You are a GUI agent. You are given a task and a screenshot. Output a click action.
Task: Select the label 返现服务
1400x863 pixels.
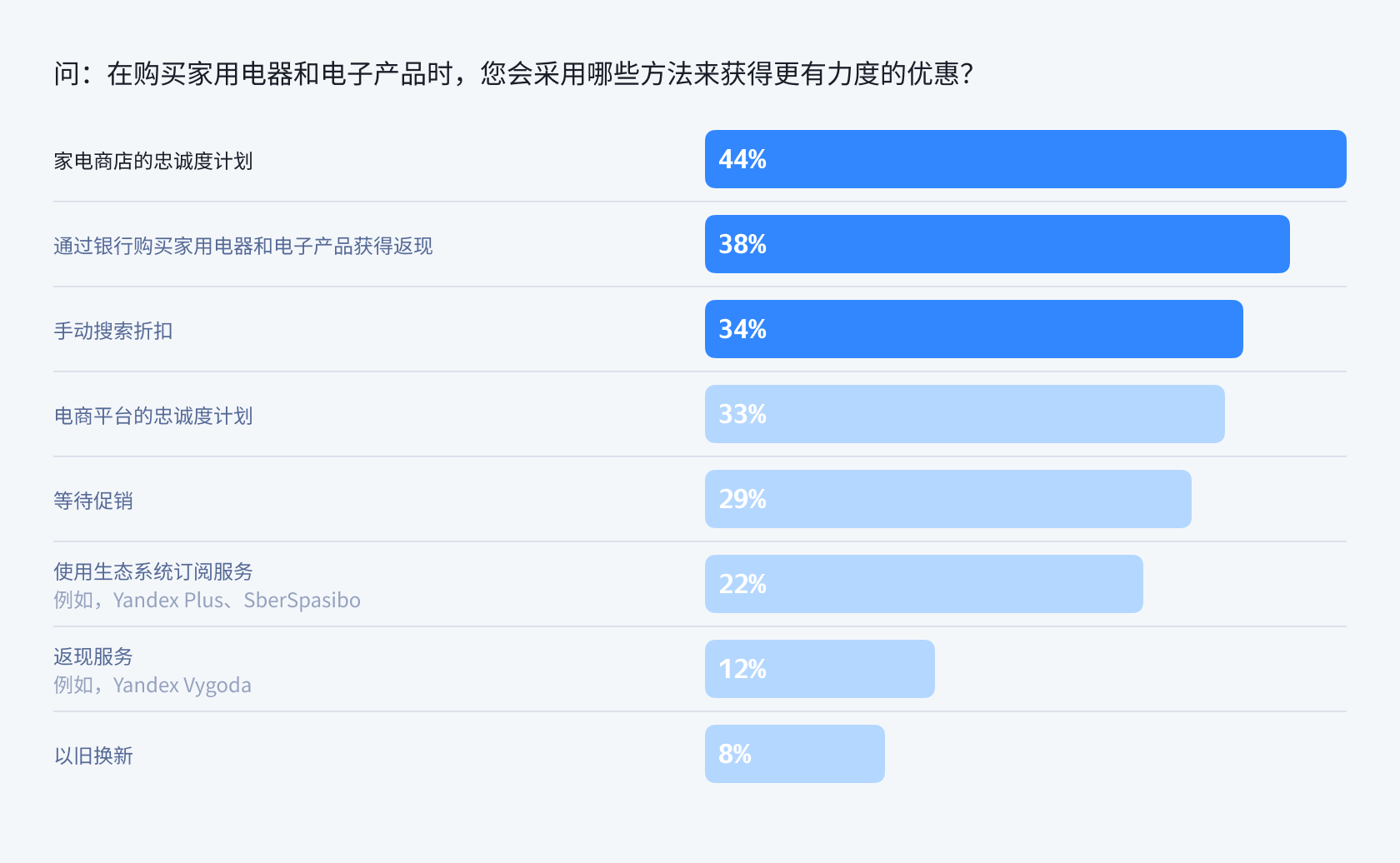click(x=93, y=656)
